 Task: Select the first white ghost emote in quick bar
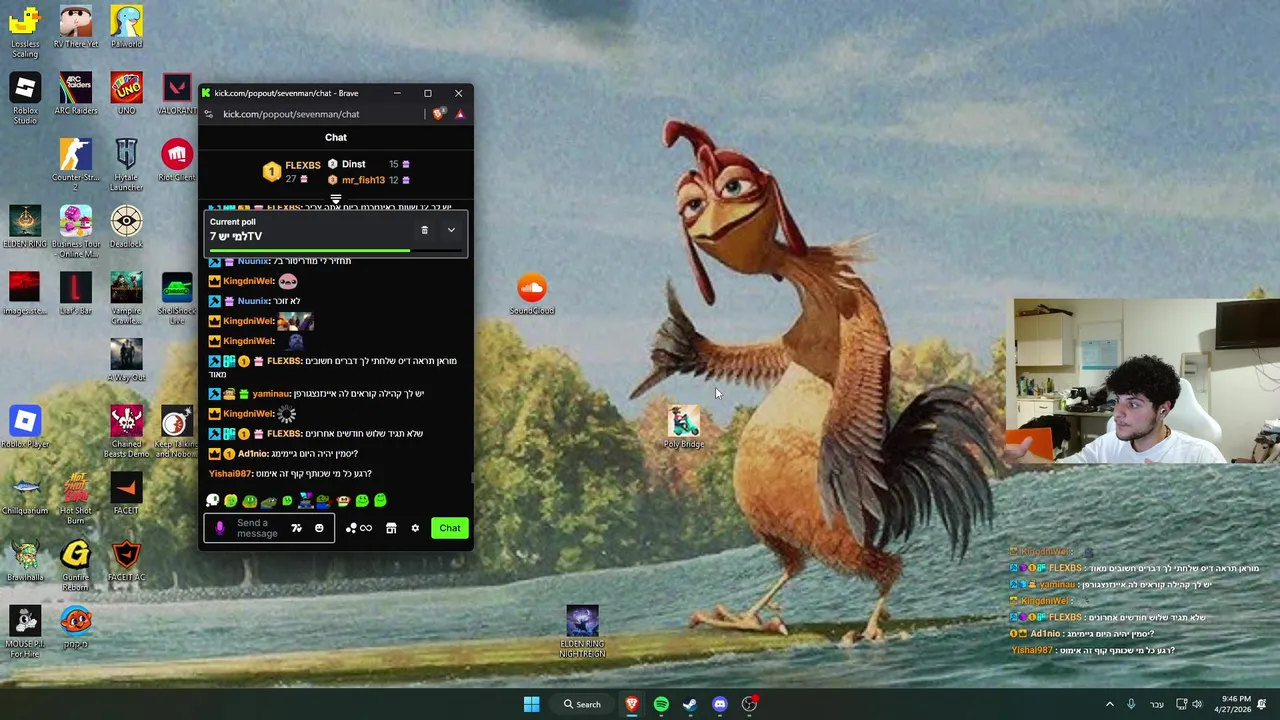[213, 500]
